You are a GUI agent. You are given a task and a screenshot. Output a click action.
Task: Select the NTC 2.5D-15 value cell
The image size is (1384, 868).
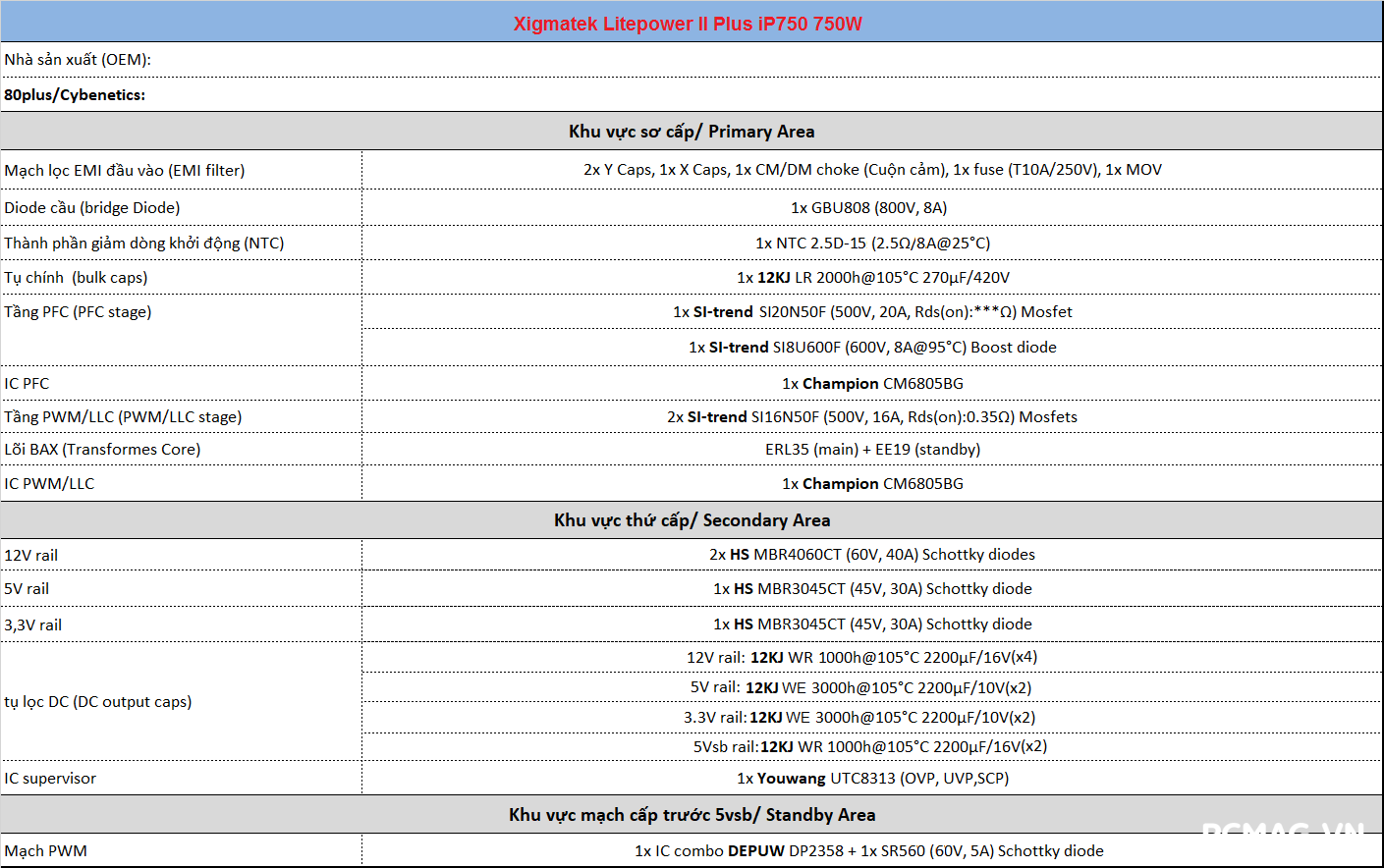(871, 244)
